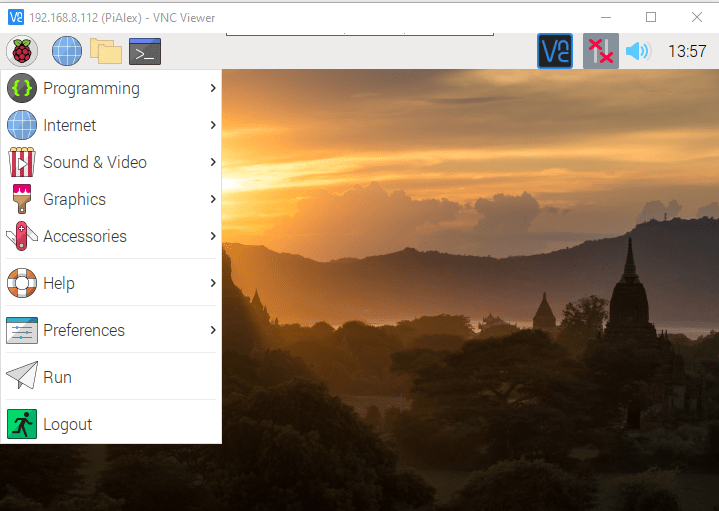The width and height of the screenshot is (719, 511).
Task: Click the Help lifebuoy icon
Action: 22,283
